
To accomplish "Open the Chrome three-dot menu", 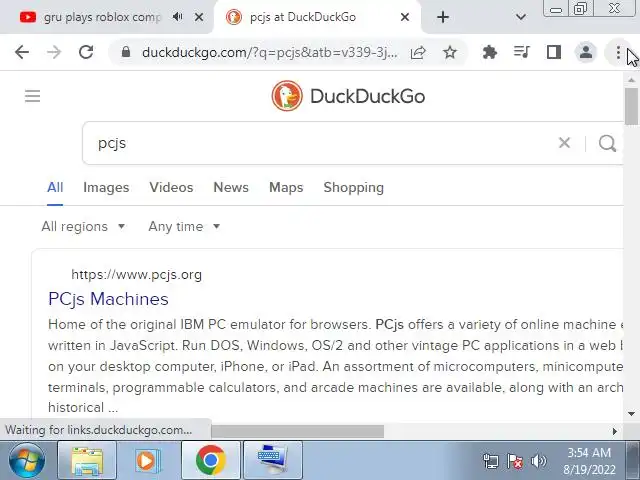I will 618,52.
